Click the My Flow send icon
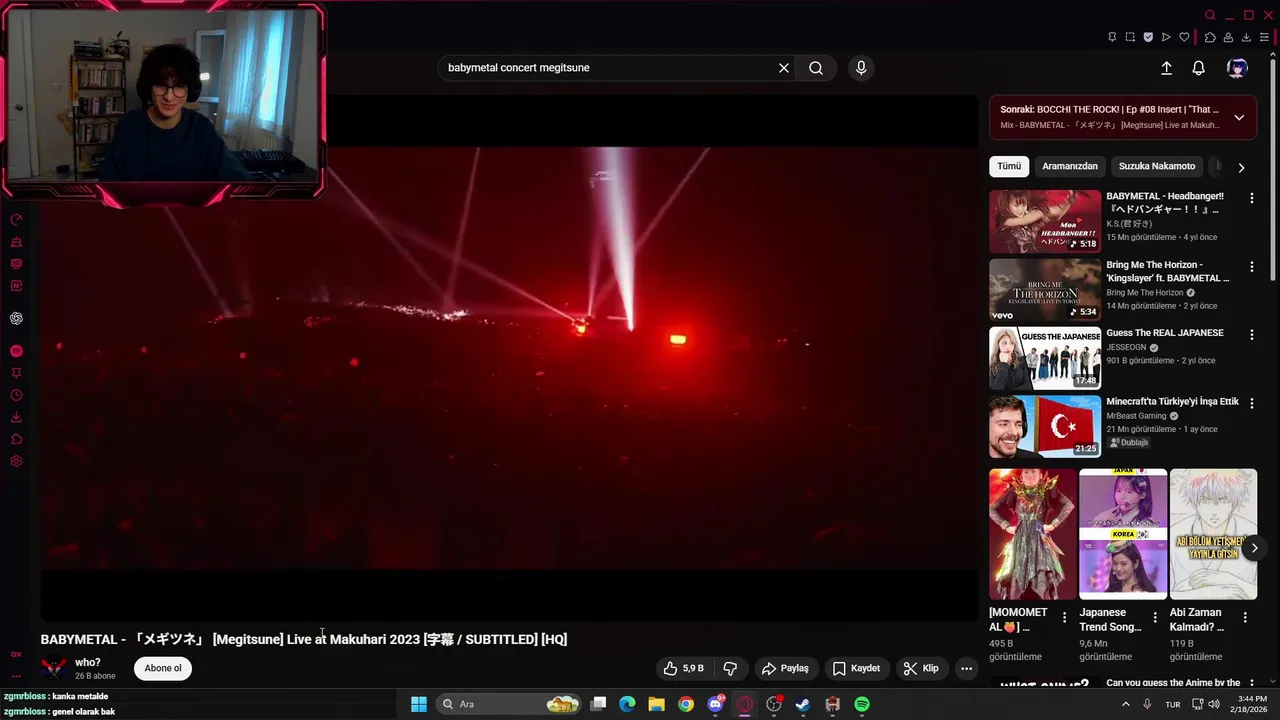The image size is (1280, 720). point(1166,37)
